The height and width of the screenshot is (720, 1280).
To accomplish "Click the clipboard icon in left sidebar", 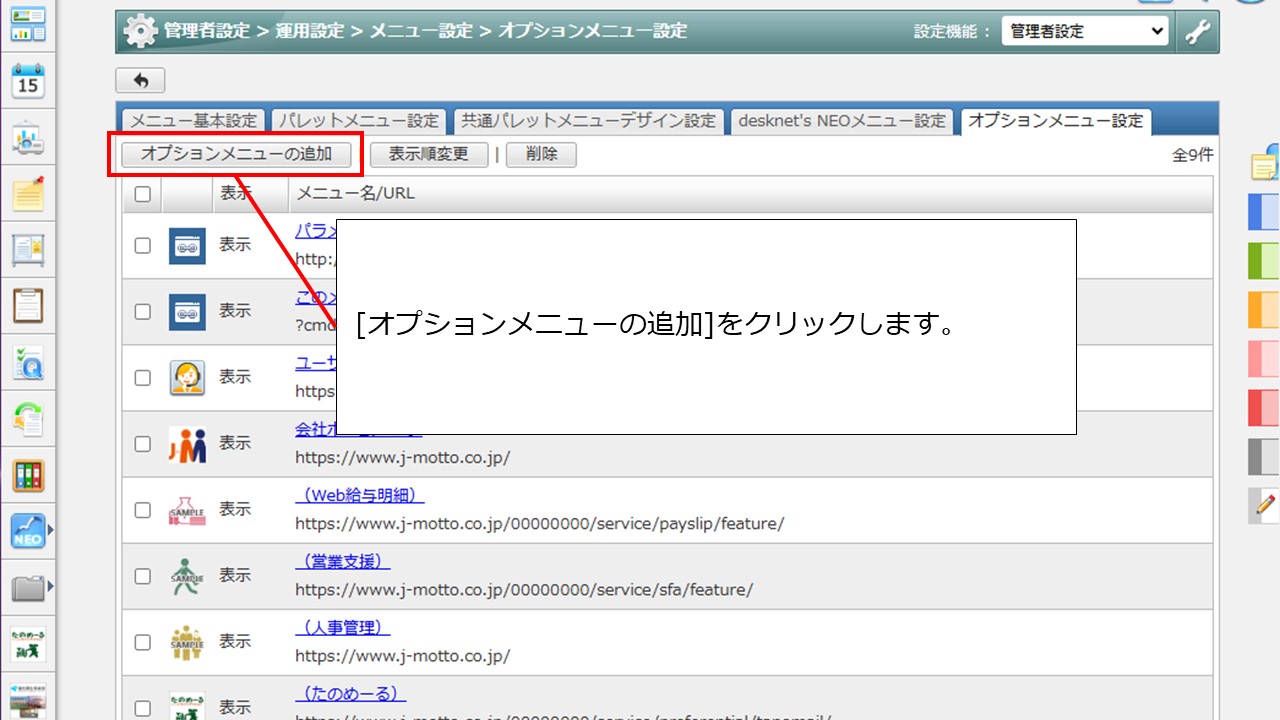I will click(28, 305).
